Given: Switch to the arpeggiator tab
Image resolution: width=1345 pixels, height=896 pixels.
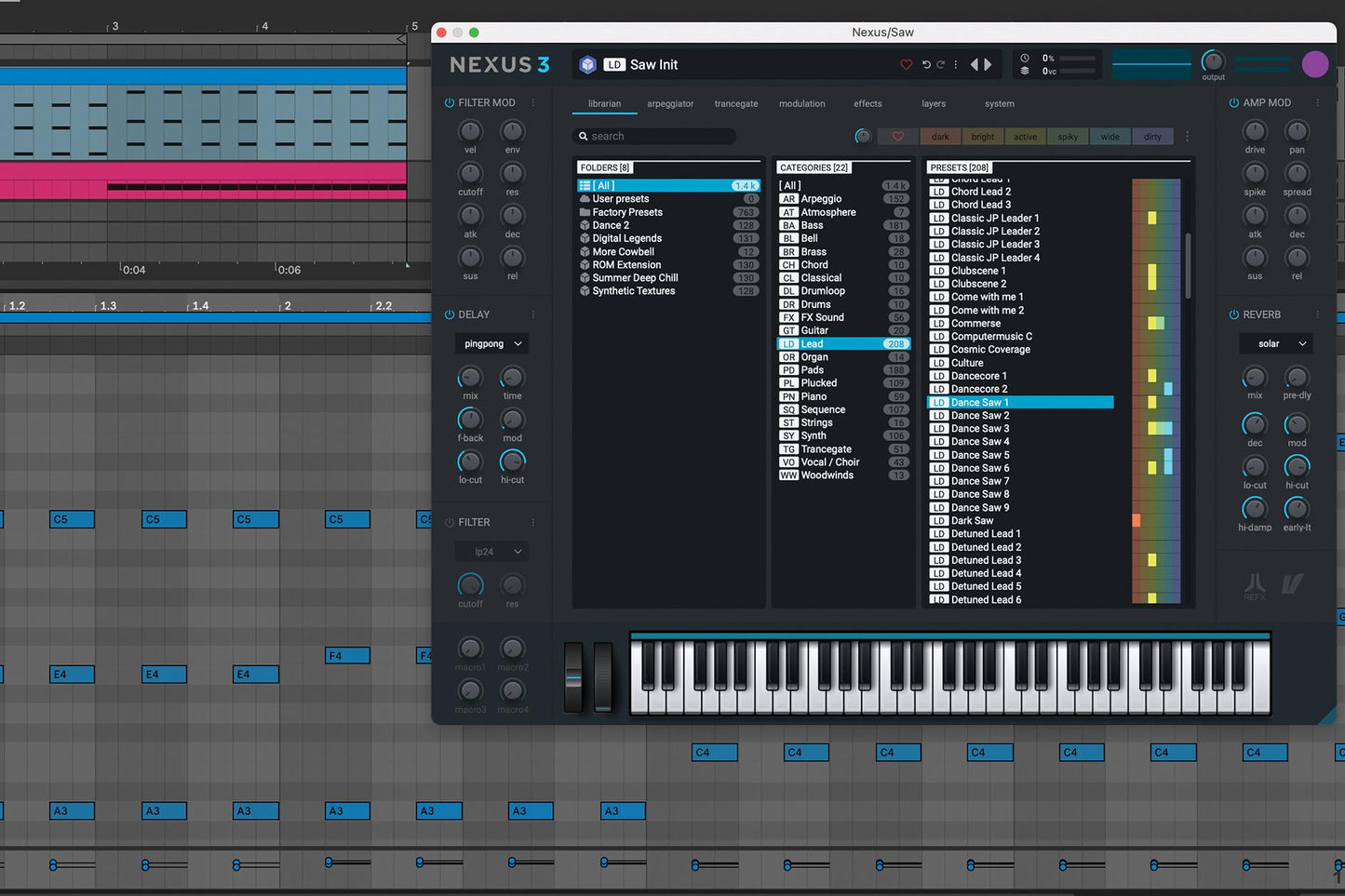Looking at the screenshot, I should [x=670, y=104].
